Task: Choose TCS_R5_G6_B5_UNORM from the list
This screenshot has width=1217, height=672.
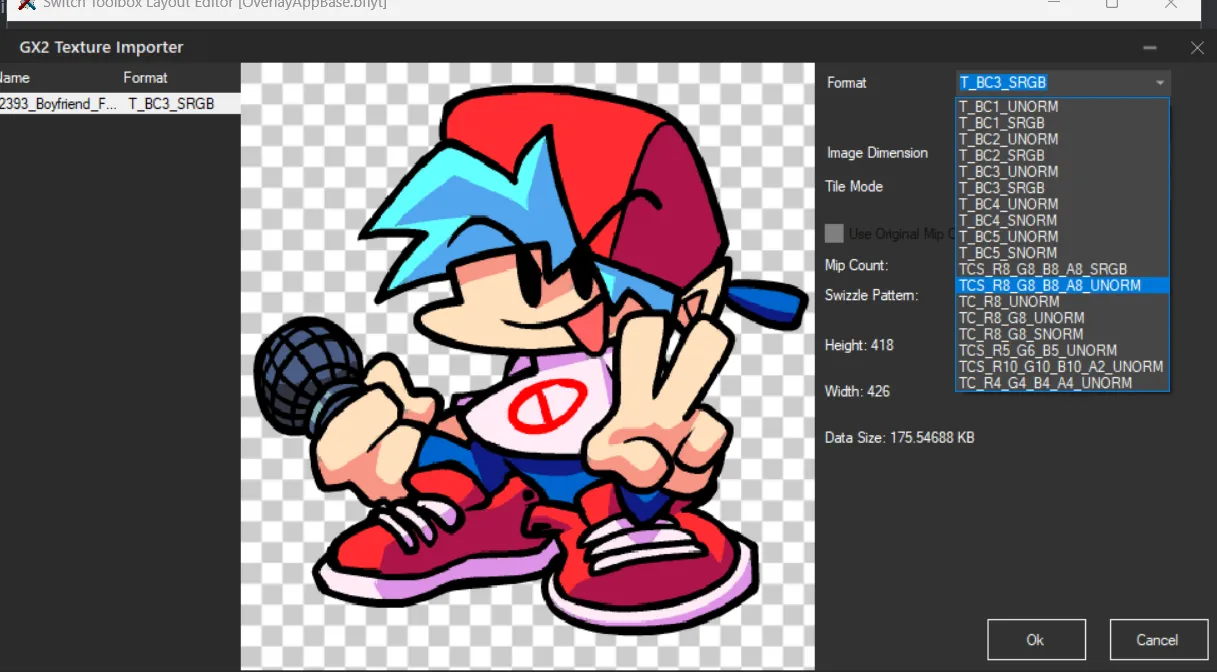Action: (x=1038, y=350)
